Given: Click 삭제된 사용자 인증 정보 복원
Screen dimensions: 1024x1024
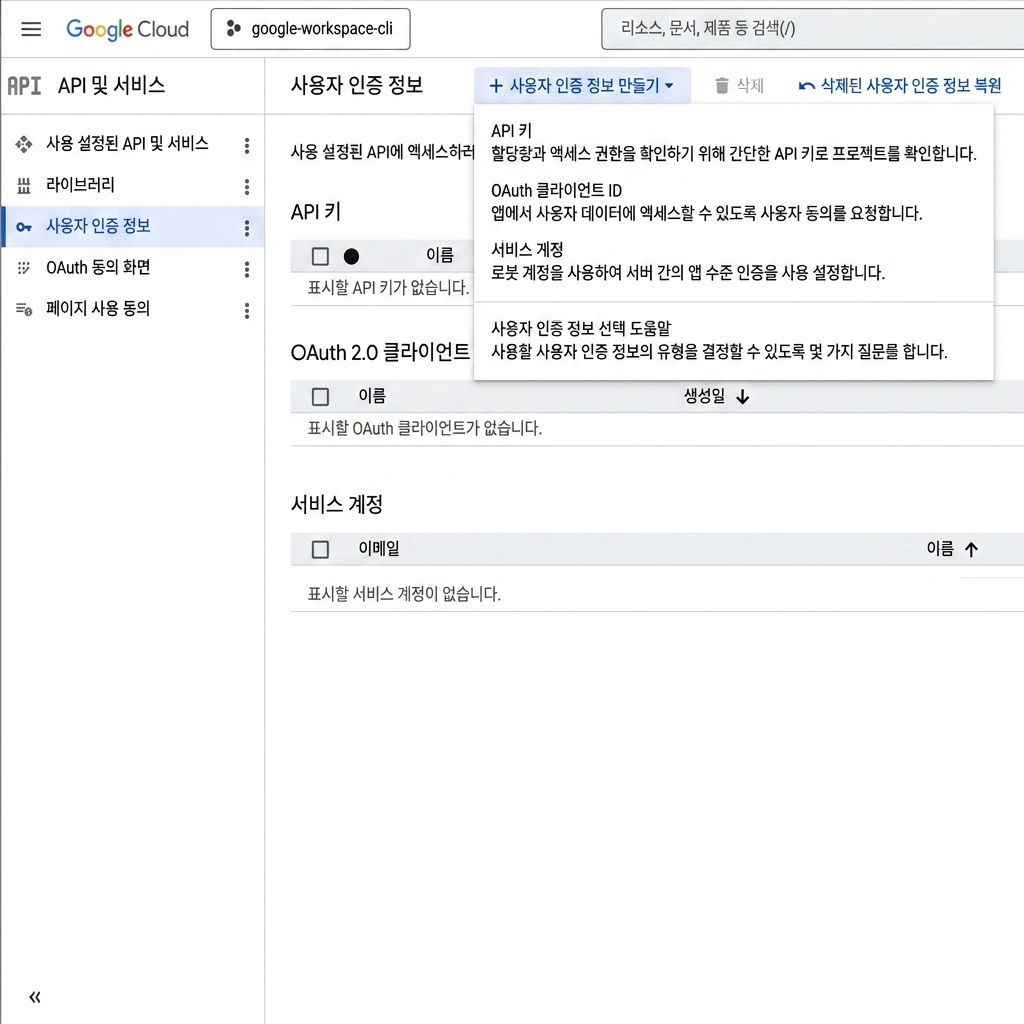Looking at the screenshot, I should tap(900, 86).
